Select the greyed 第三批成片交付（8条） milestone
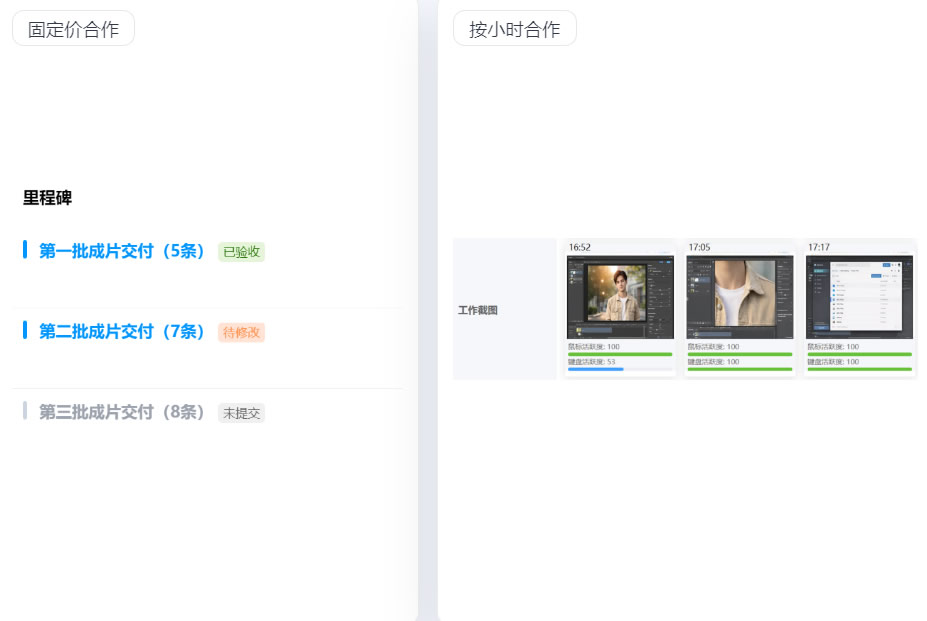Screen dimensions: 927x621 122,412
